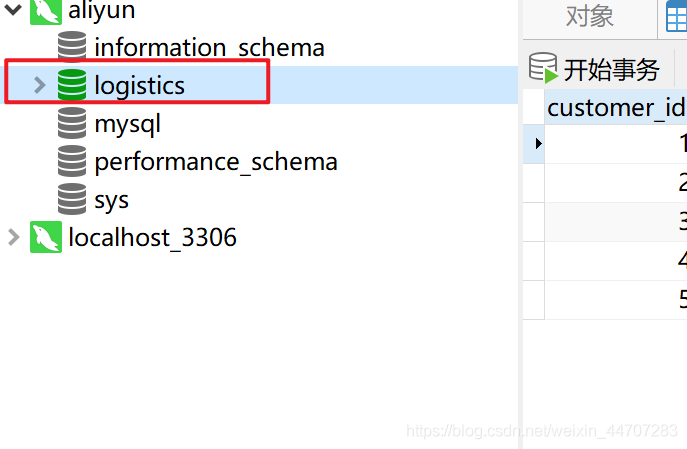Image resolution: width=687 pixels, height=449 pixels.
Task: Collapse the aliyun connection tree
Action: [14, 11]
